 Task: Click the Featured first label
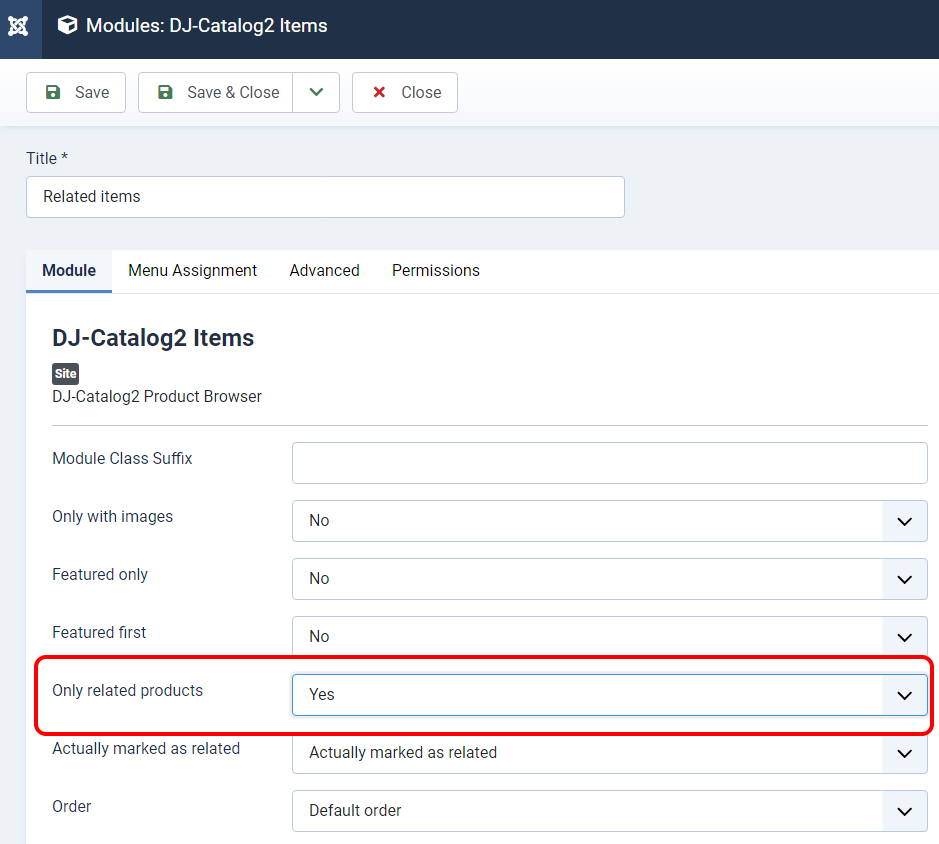coord(99,633)
